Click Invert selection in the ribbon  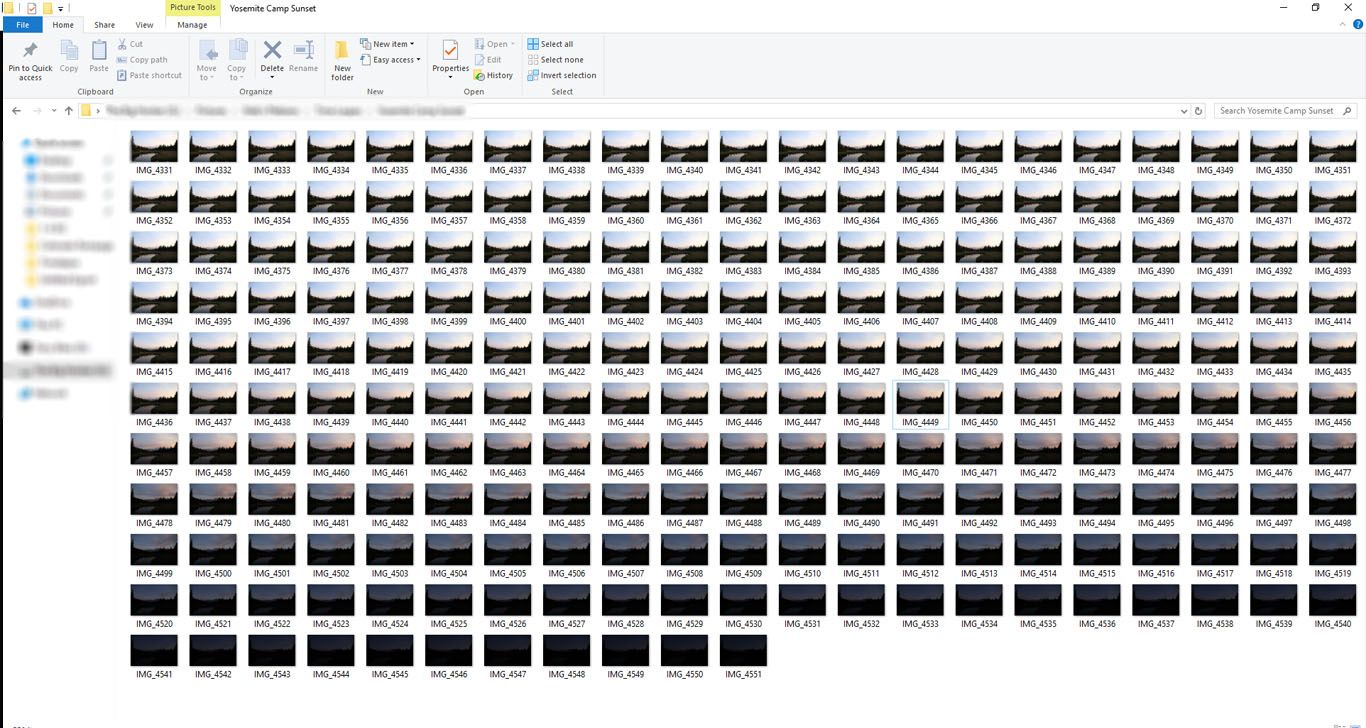(561, 75)
